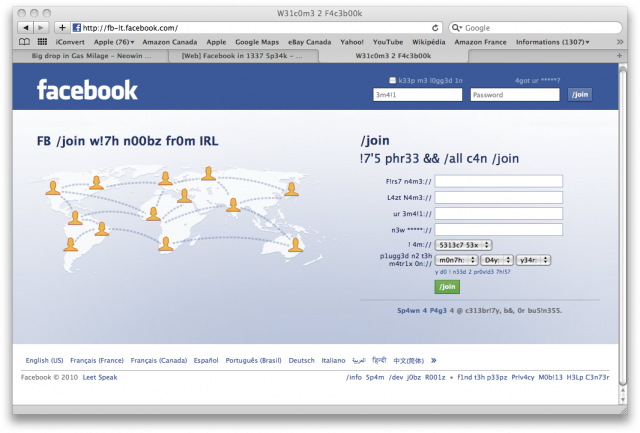Open the eBay Canada bookmark
640x433 pixels.
(309, 42)
